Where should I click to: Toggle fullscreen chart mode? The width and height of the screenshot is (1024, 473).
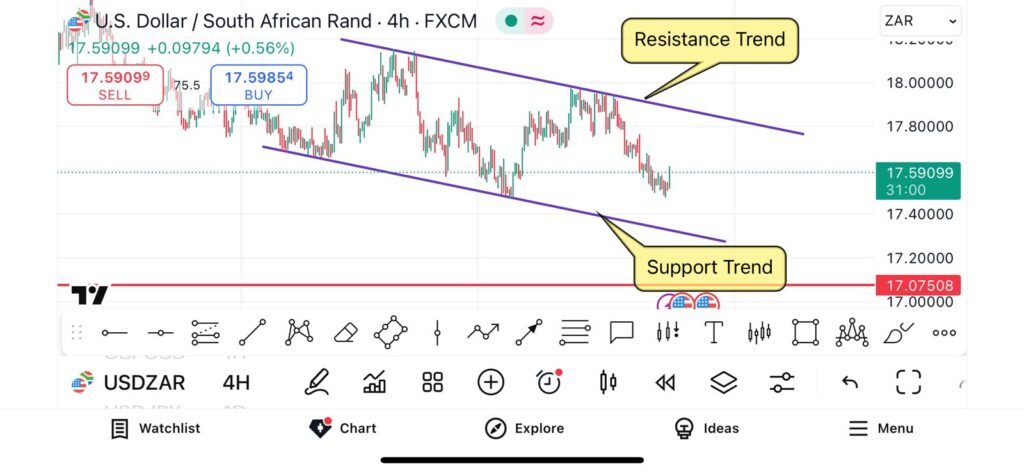tap(908, 381)
